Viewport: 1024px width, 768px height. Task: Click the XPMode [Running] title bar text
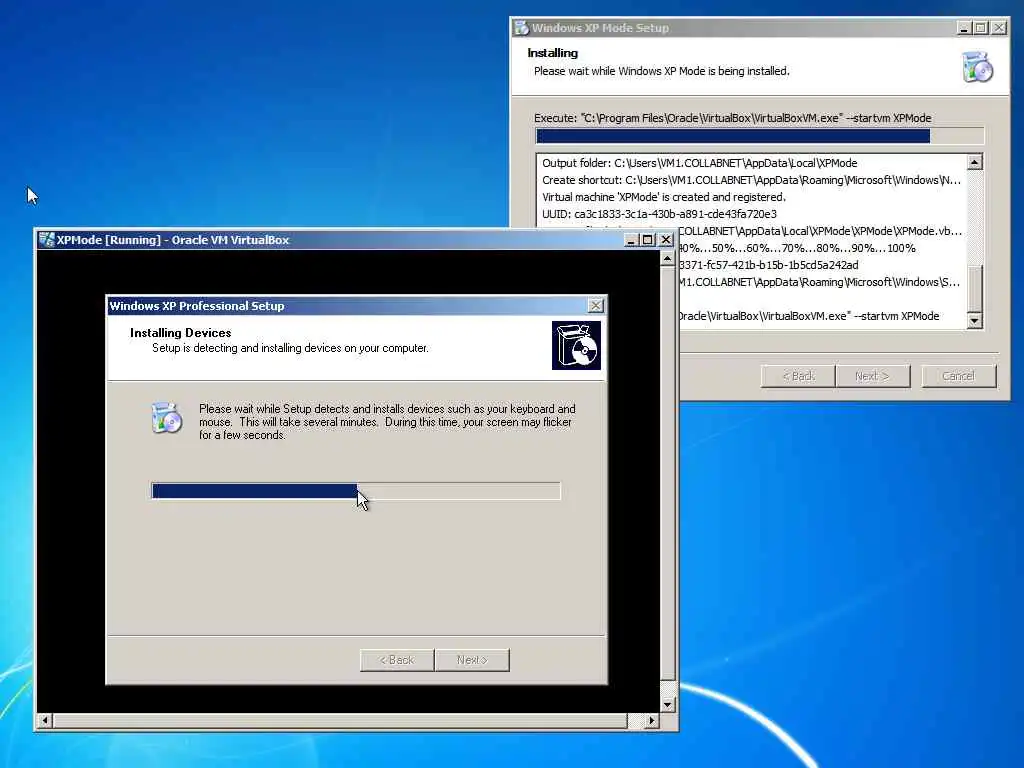[x=172, y=240]
